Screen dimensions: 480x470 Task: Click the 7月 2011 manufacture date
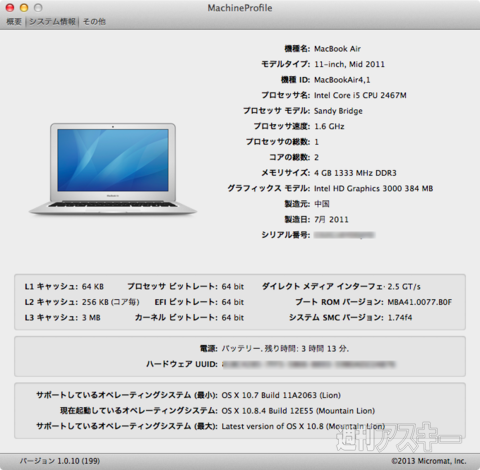click(331, 219)
